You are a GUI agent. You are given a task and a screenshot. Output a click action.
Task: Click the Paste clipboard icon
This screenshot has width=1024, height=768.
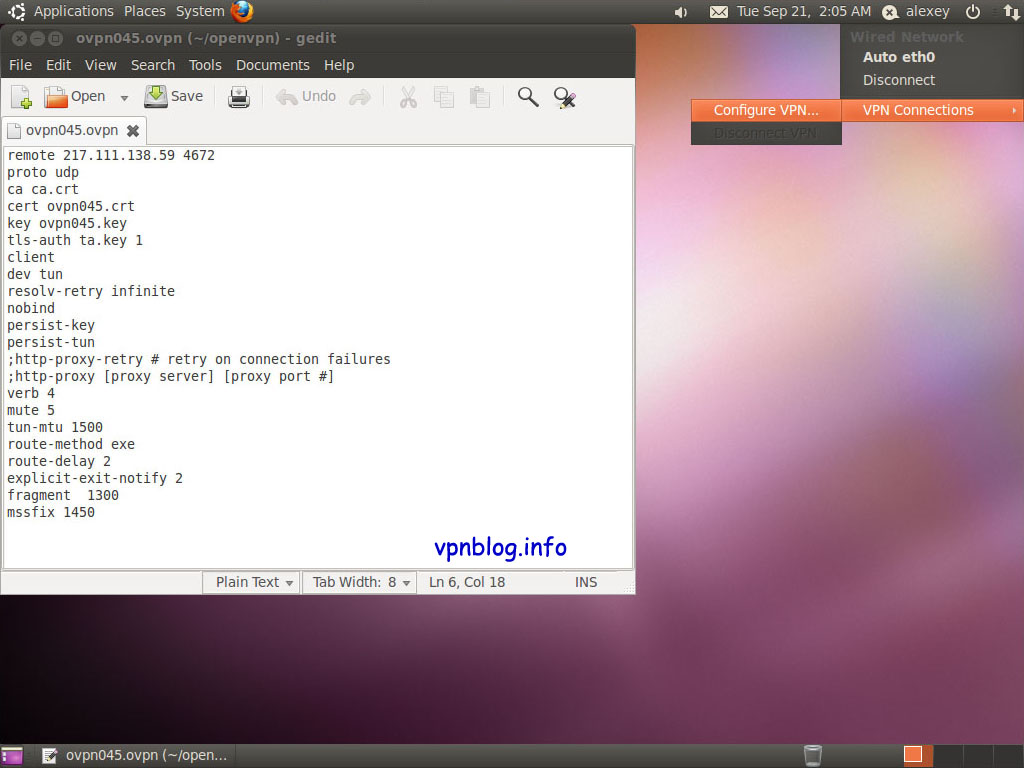480,97
